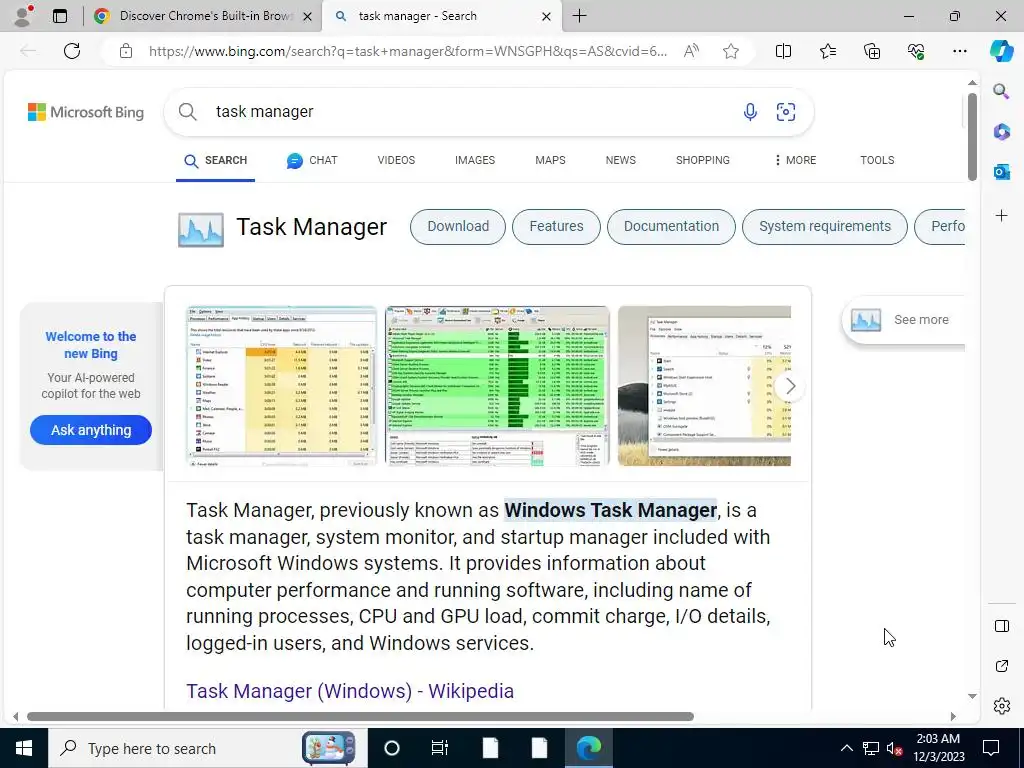Switch to MAPS results
1024x768 pixels.
pos(550,161)
